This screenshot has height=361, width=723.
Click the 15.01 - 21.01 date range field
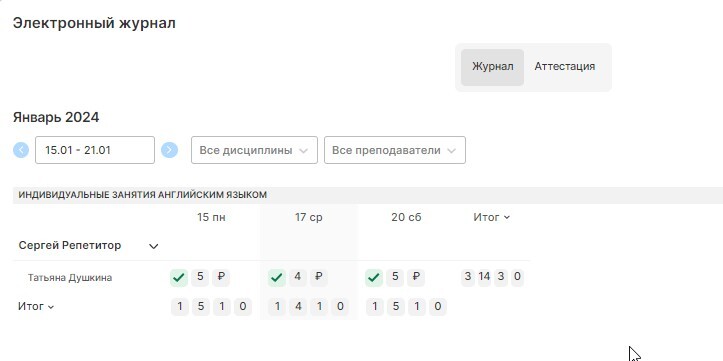click(95, 150)
